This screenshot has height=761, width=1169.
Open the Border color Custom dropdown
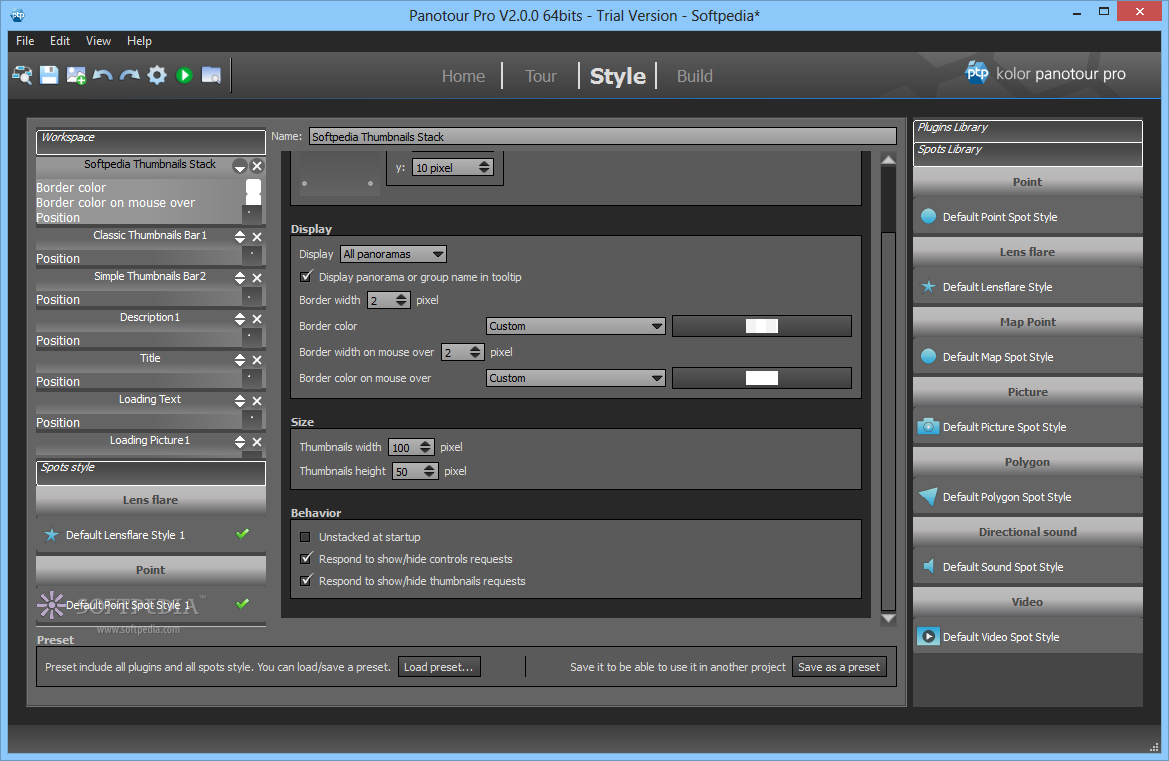[576, 326]
